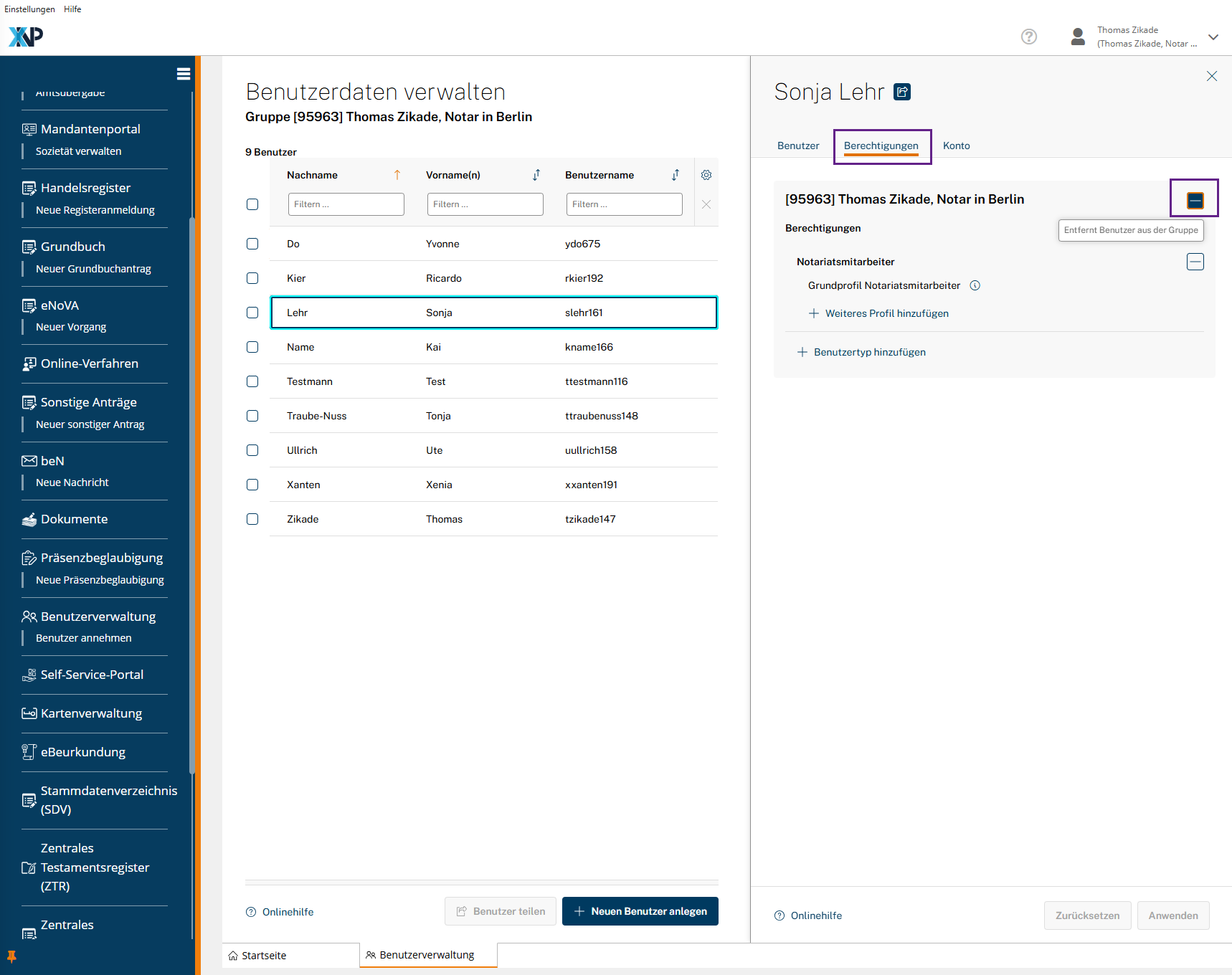Check the checkbox for user Do Yvonne

tap(252, 244)
